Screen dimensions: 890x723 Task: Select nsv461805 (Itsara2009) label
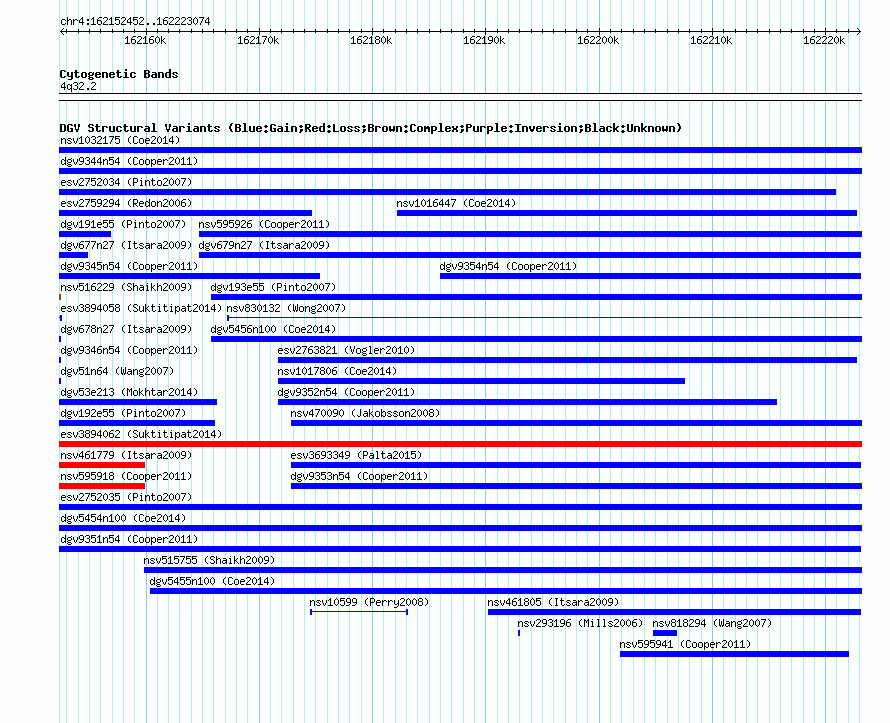click(x=553, y=602)
